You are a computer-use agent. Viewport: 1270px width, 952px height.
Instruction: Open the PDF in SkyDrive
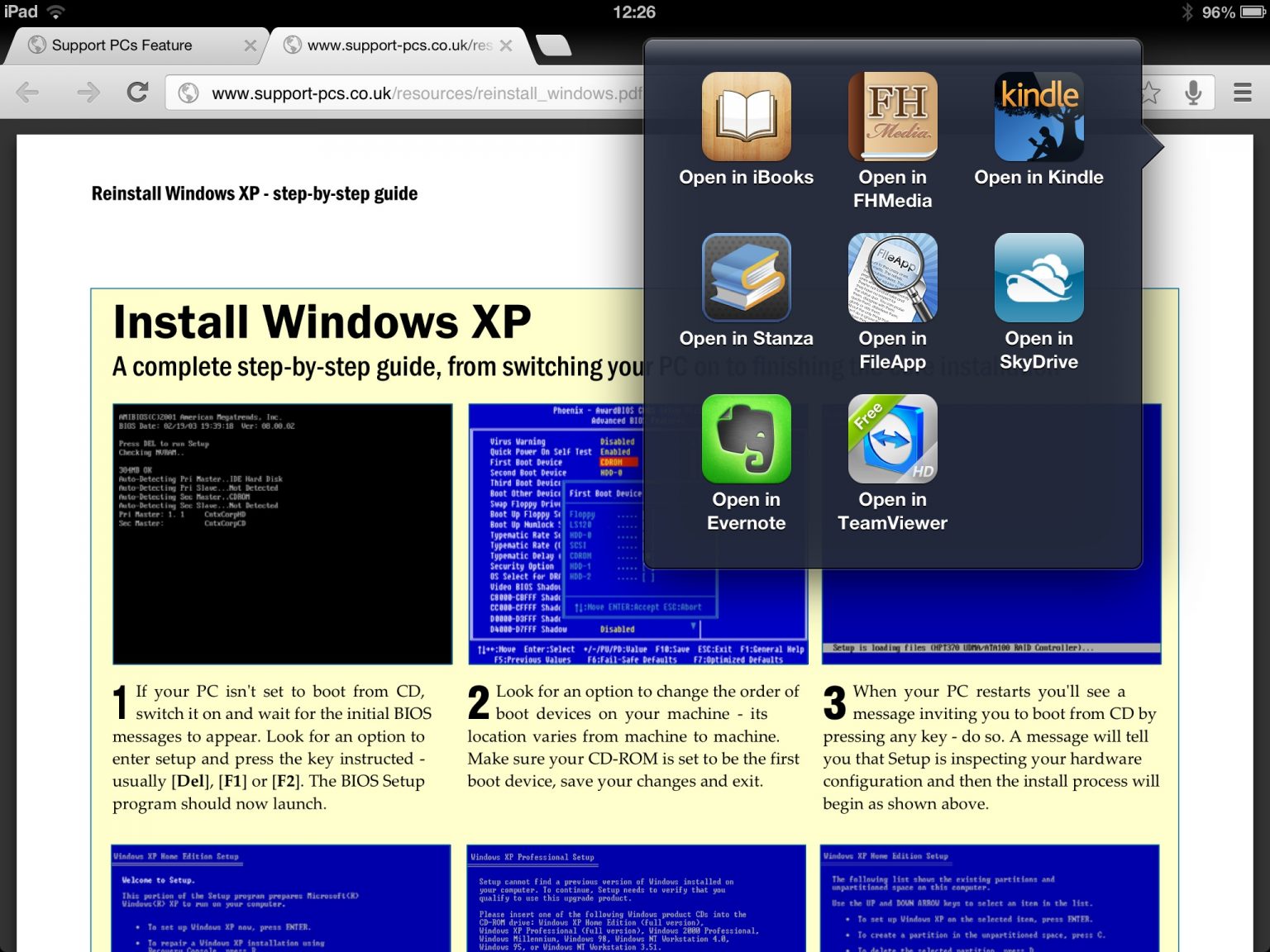pos(1038,302)
